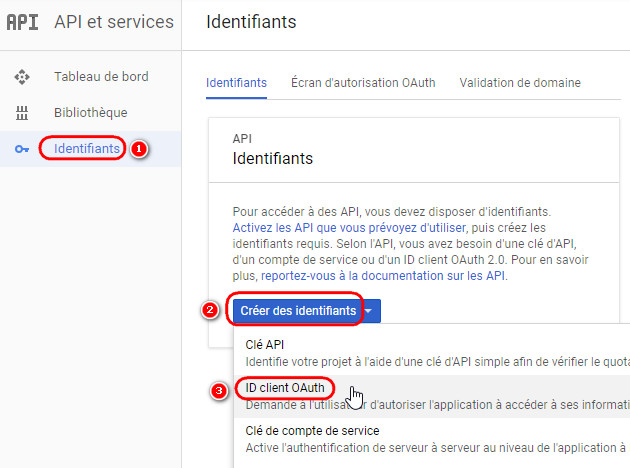Click the Identifiants card heading
The image size is (630, 468).
pos(272,158)
